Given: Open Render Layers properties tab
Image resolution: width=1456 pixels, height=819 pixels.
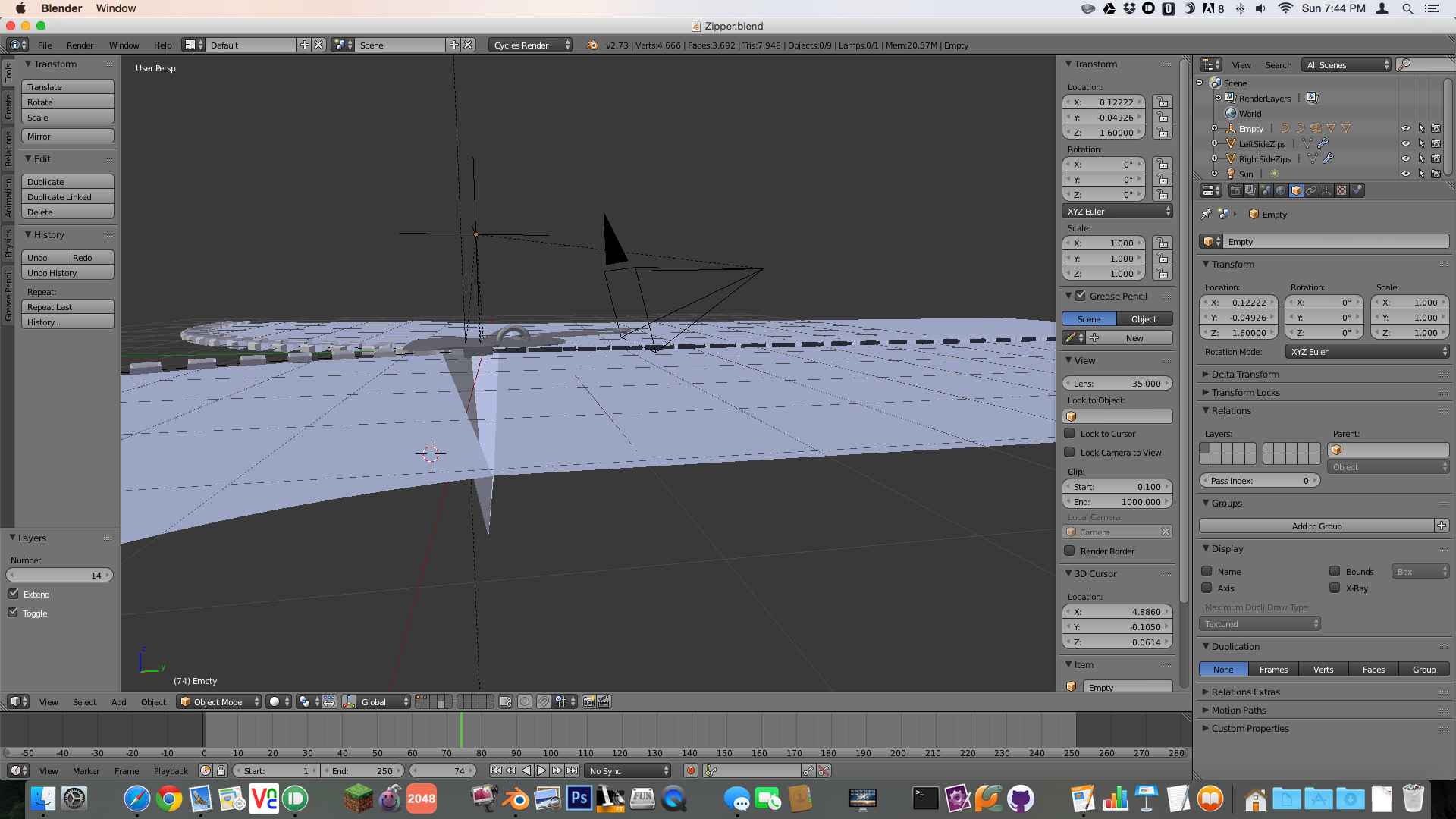Looking at the screenshot, I should [x=1250, y=191].
